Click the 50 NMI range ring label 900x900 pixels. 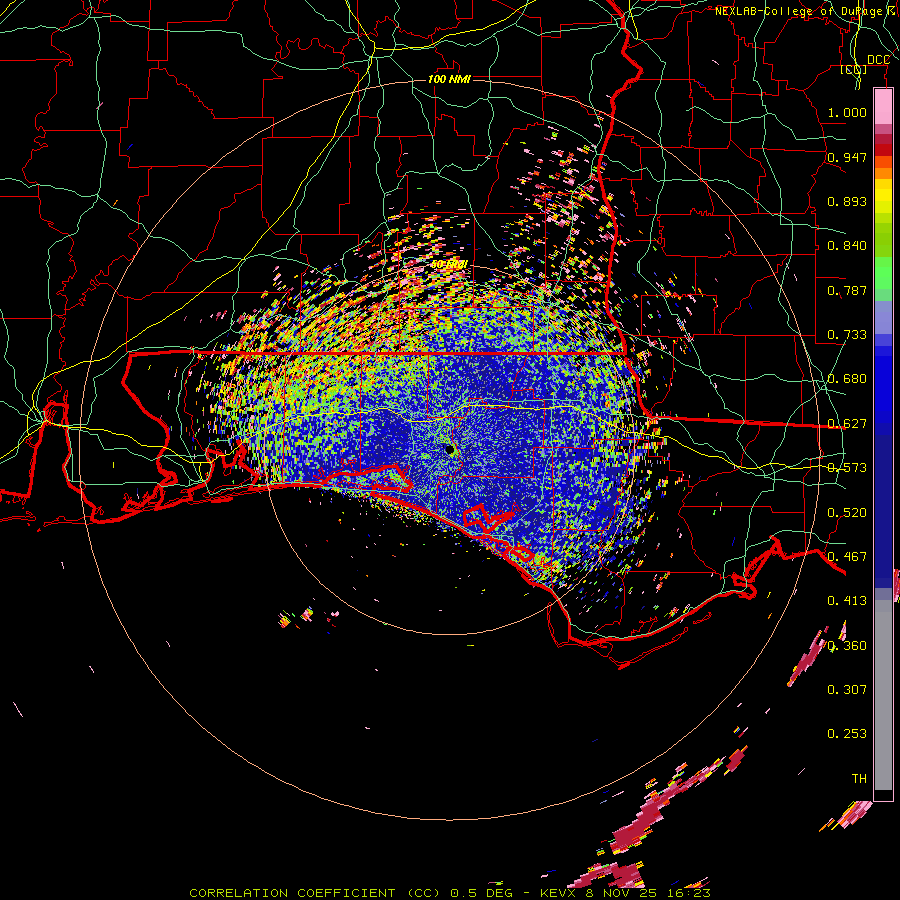(x=449, y=265)
